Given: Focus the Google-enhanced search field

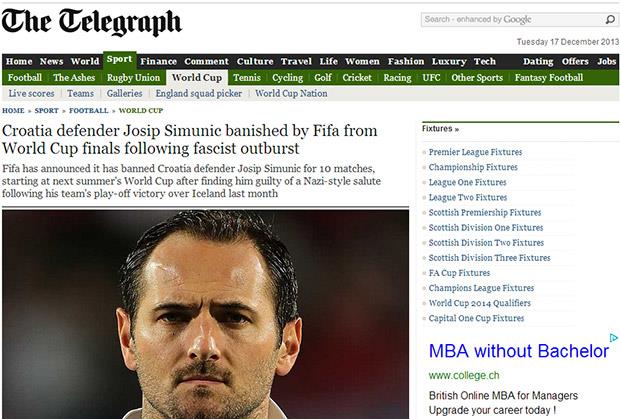Looking at the screenshot, I should pyautogui.click(x=512, y=19).
